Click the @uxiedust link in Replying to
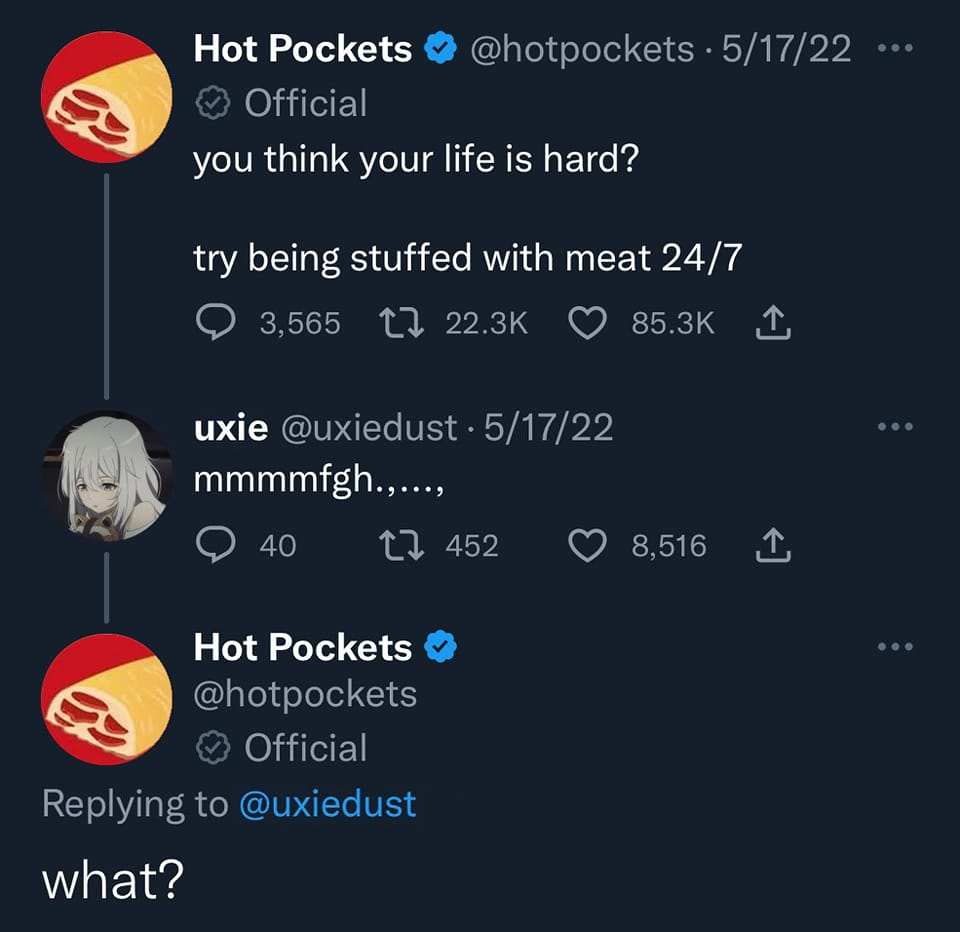This screenshot has width=960, height=932. tap(328, 803)
